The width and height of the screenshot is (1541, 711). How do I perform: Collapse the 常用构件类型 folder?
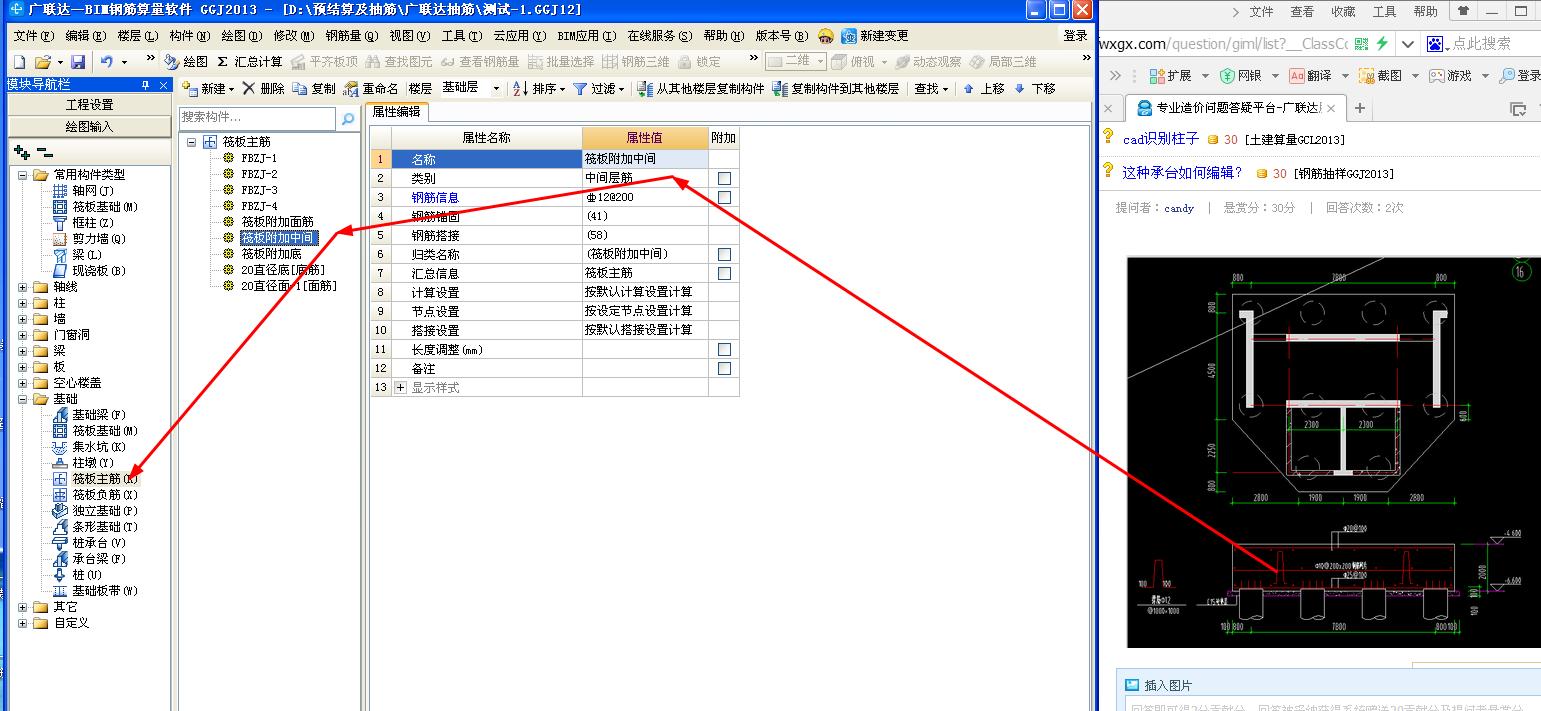pos(23,174)
